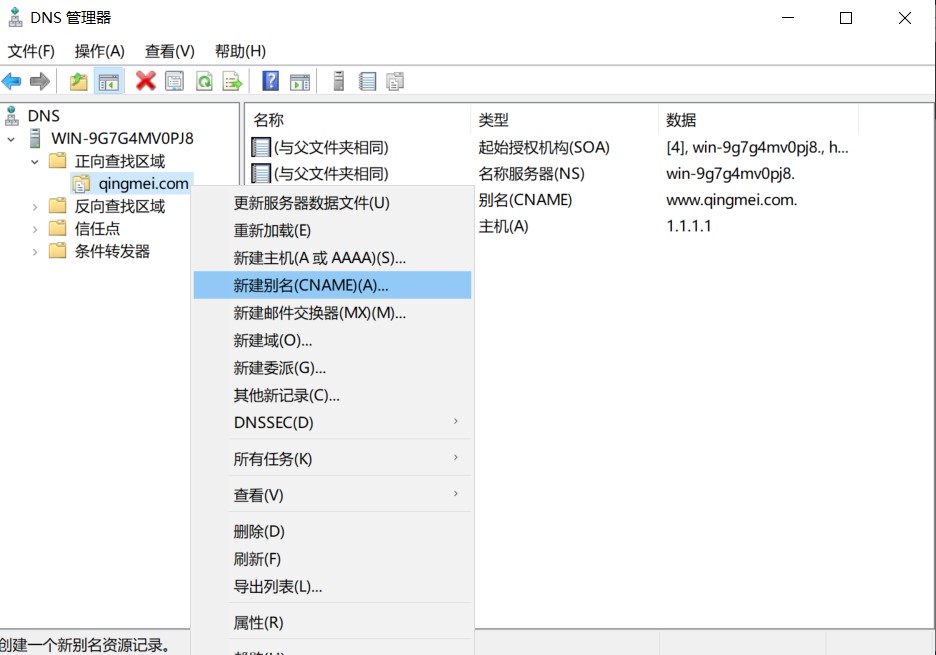Image resolution: width=936 pixels, height=655 pixels.
Task: Select 重新加载(E) in context menu
Action: [332, 230]
